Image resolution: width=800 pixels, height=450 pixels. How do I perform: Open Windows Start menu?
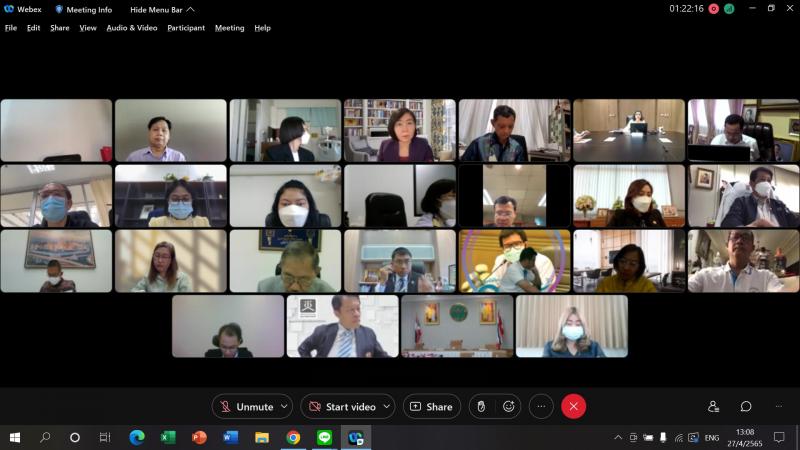[x=15, y=437]
